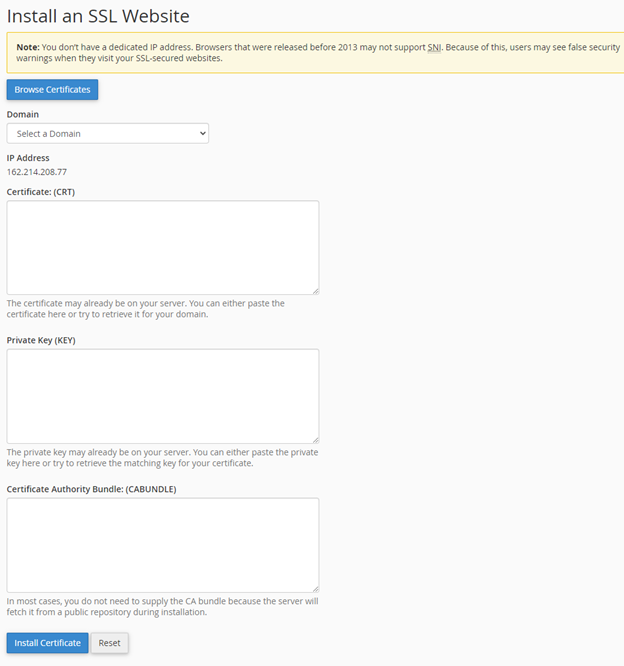Open the Select a Domain dropdown
The image size is (624, 666).
pos(108,133)
